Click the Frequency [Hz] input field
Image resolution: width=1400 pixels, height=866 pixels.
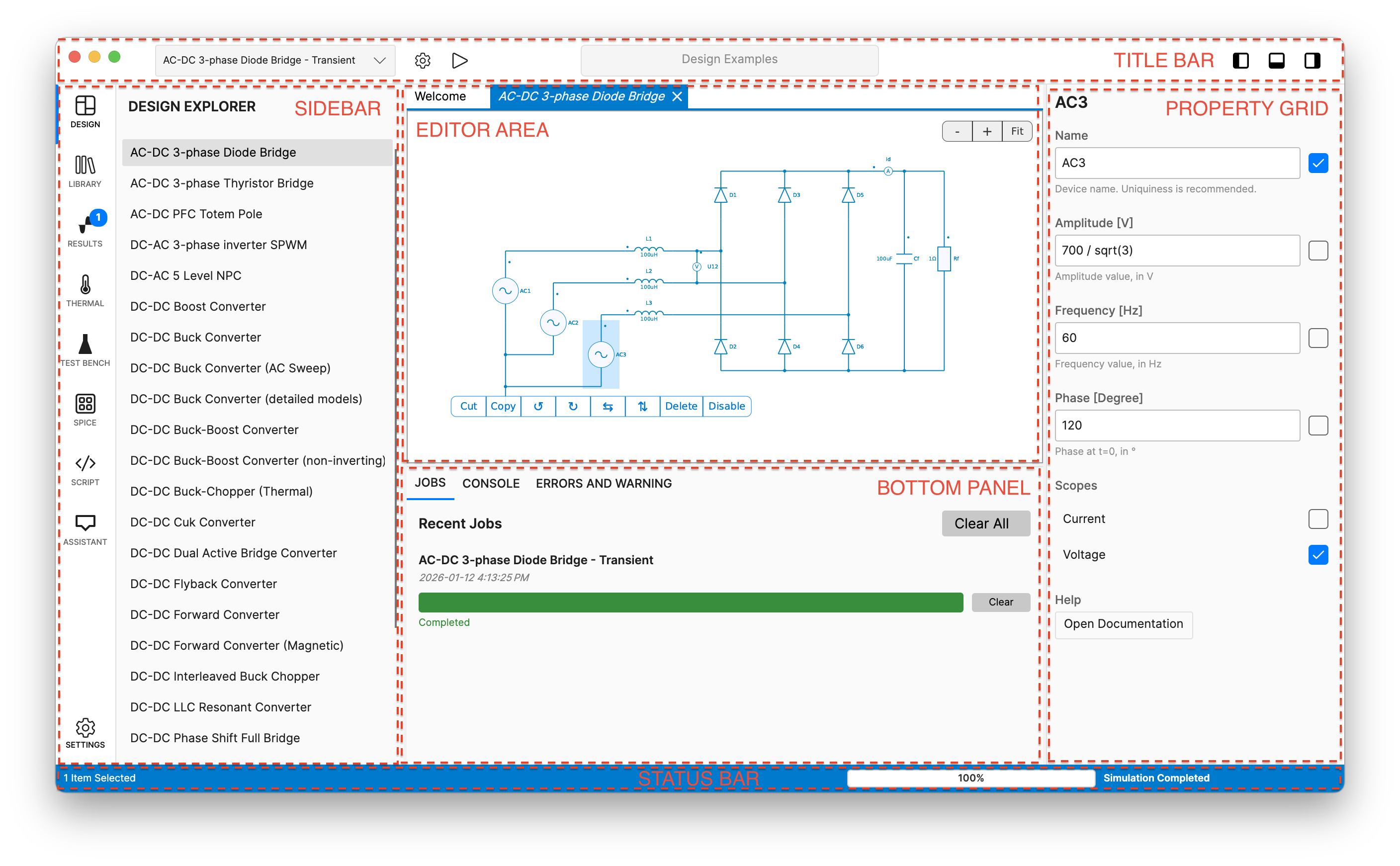(x=1177, y=338)
